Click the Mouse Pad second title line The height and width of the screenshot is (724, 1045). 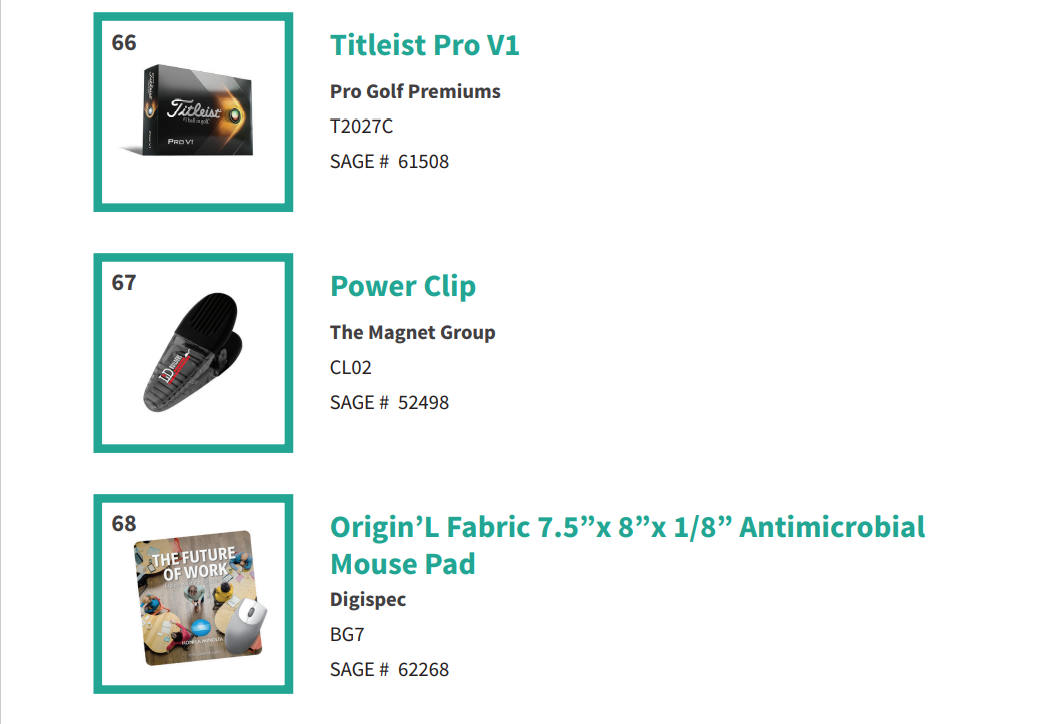[x=403, y=564]
